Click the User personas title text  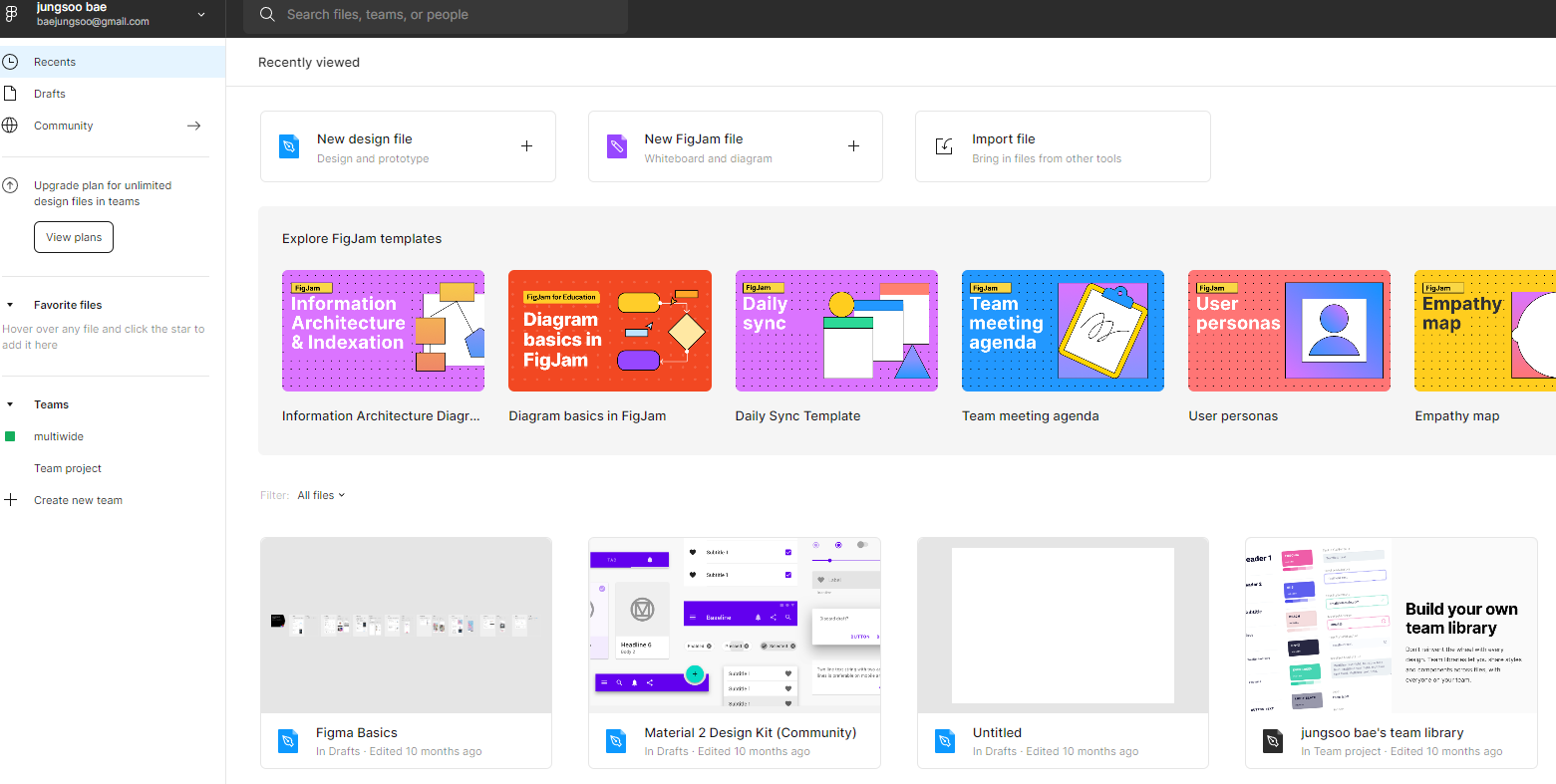point(1233,416)
